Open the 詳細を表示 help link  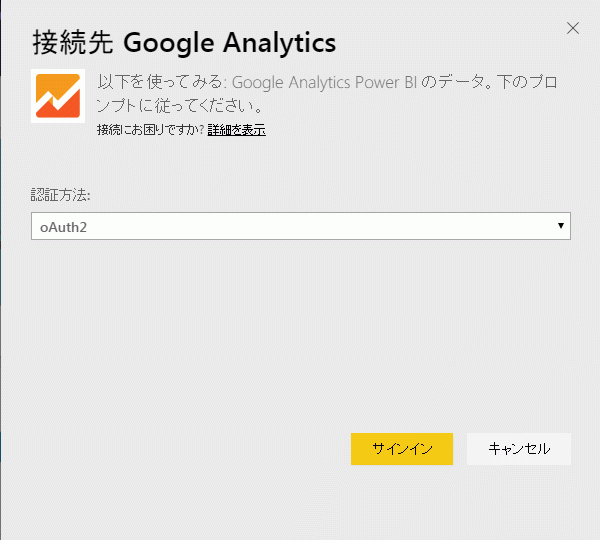click(x=236, y=130)
